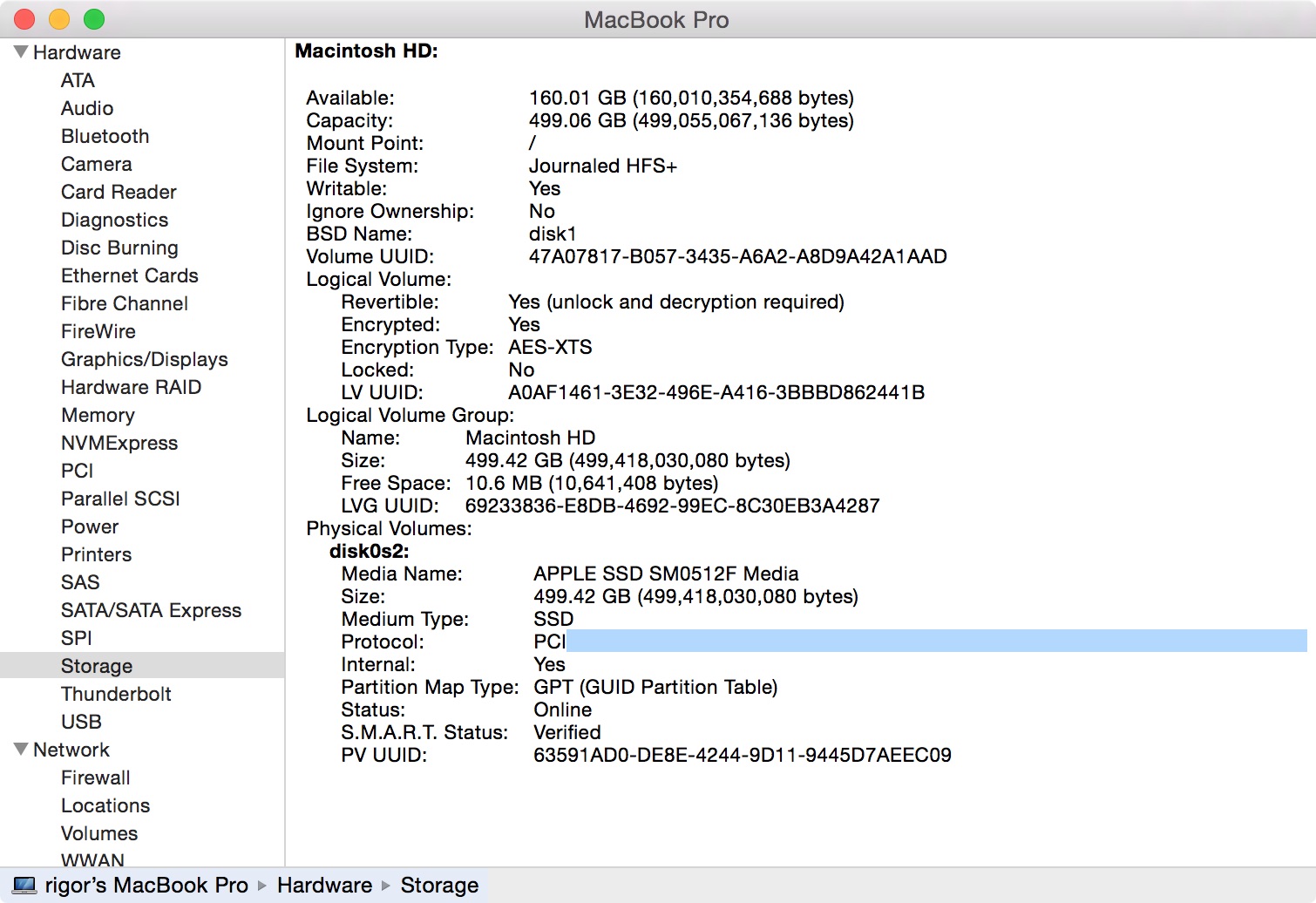This screenshot has height=903, width=1316.
Task: Click the yellow minimize window button
Action: (59, 19)
